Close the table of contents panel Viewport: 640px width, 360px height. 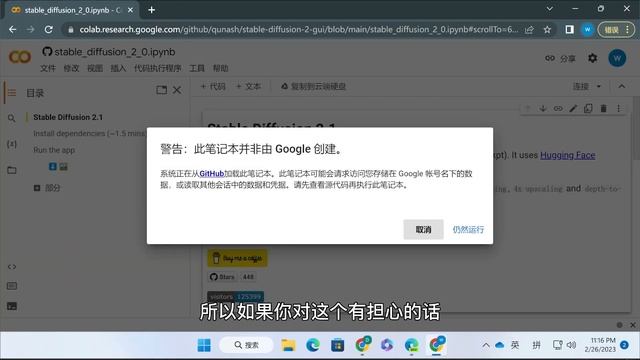(177, 90)
